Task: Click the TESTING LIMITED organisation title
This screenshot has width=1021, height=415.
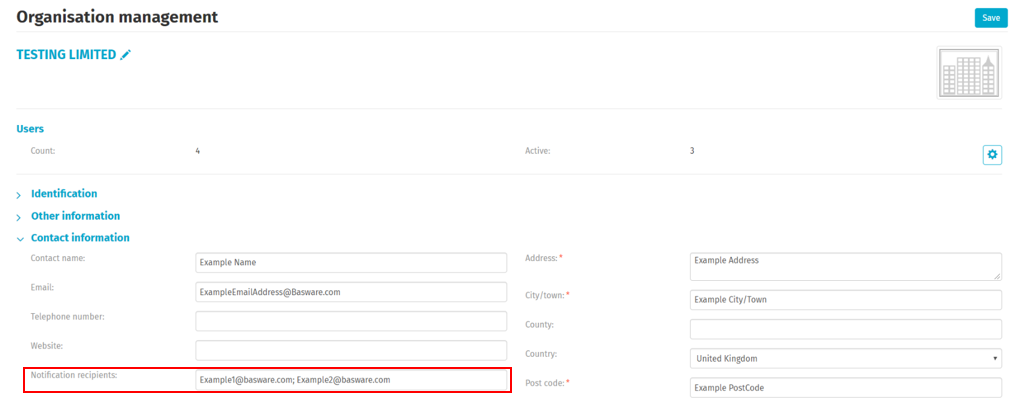Action: pyautogui.click(x=66, y=55)
